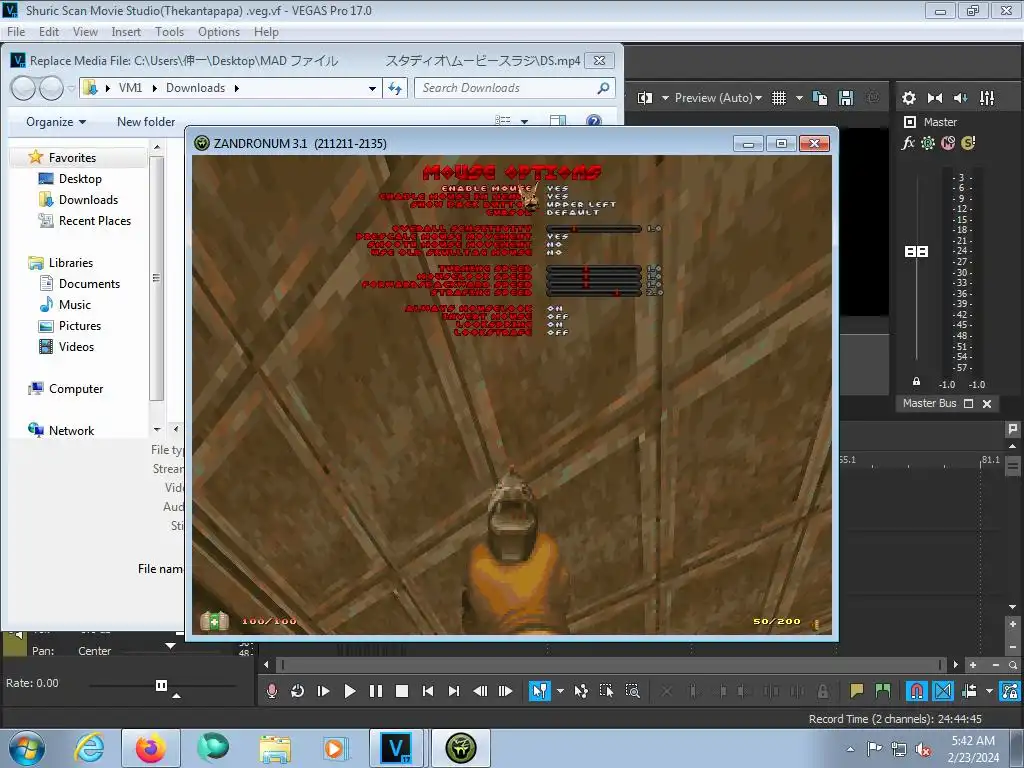Toggle the Master fader lock icon
The image size is (1024, 768).
pyautogui.click(x=916, y=381)
